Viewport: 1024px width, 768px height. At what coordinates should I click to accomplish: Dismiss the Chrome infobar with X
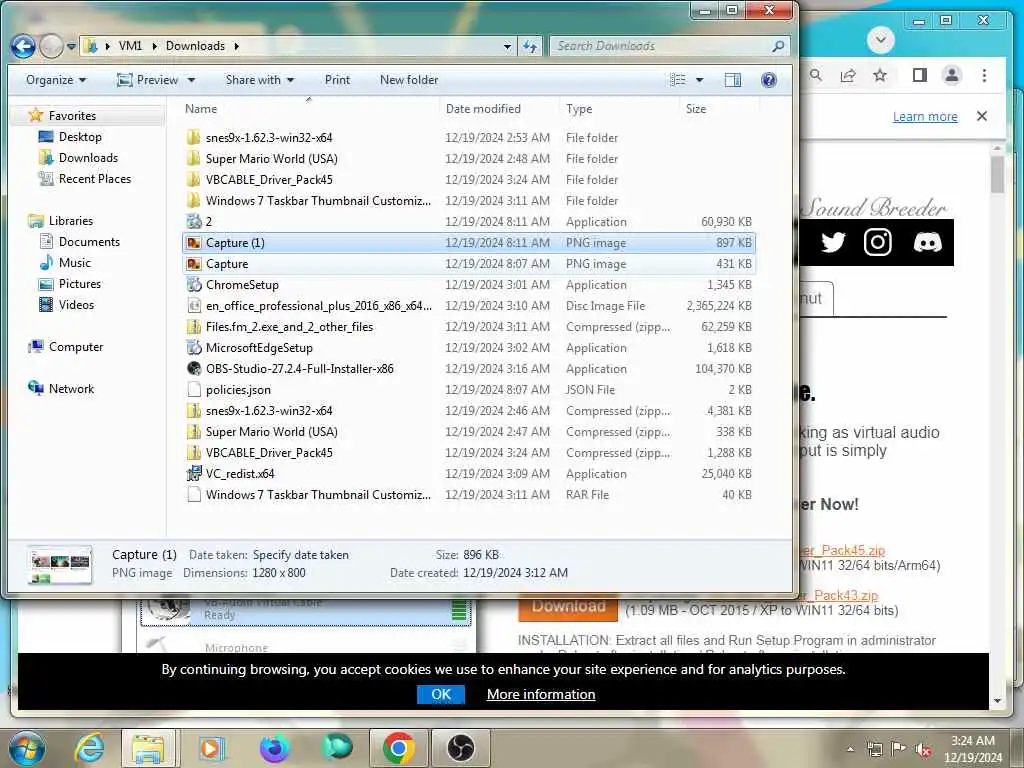point(982,116)
